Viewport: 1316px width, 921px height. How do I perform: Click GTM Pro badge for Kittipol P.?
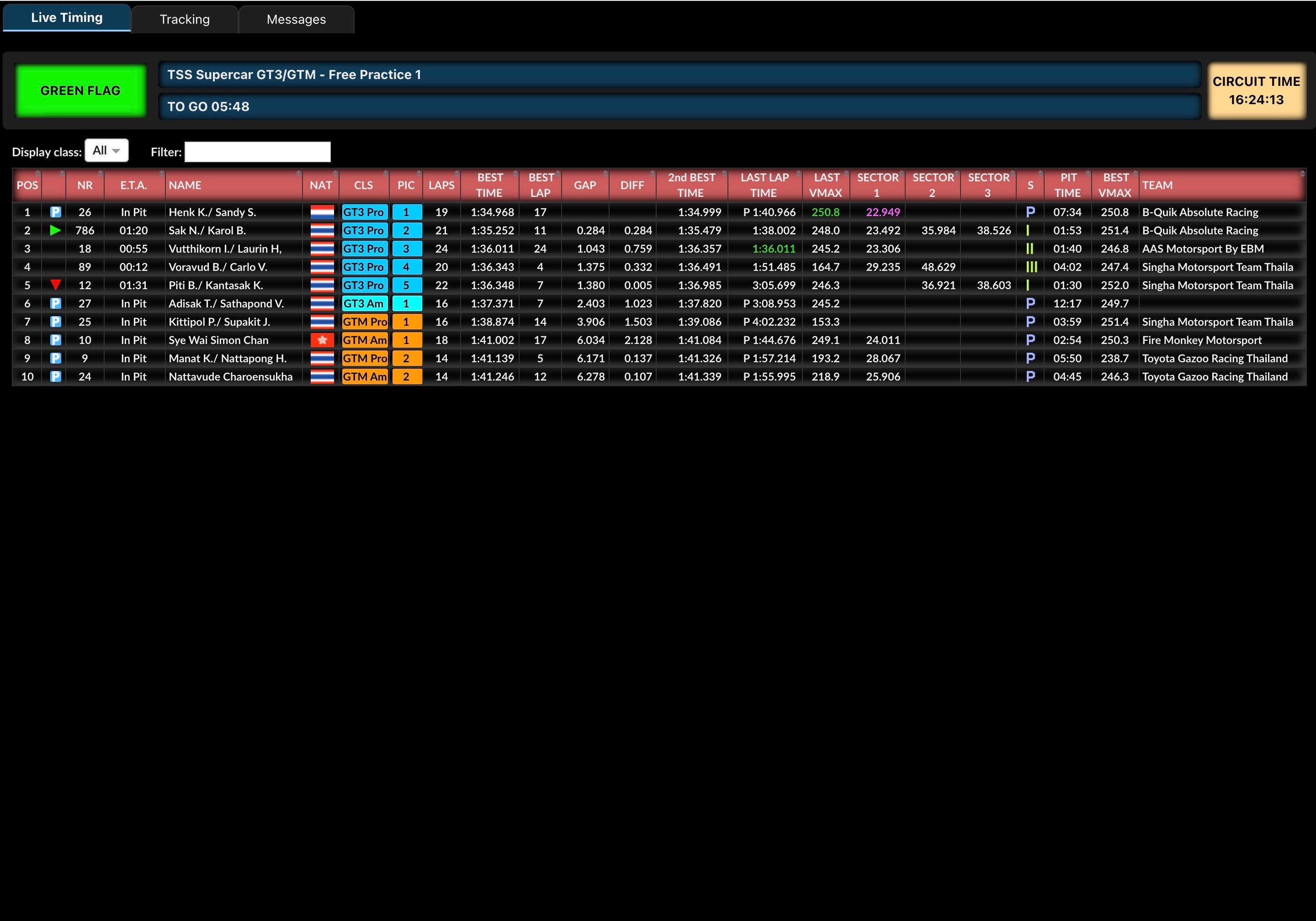365,322
